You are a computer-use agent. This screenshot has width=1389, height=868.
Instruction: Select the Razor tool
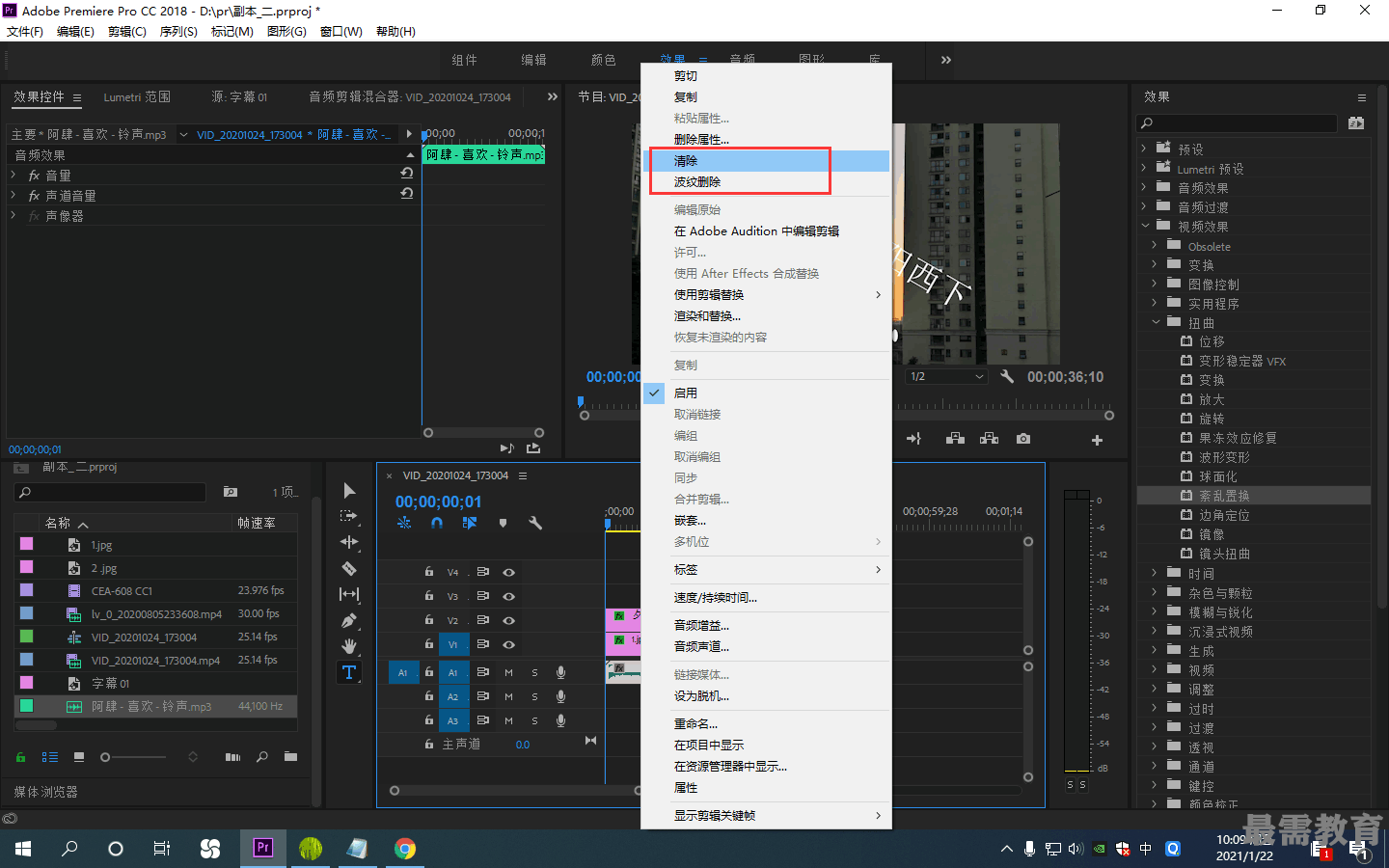coord(349,569)
